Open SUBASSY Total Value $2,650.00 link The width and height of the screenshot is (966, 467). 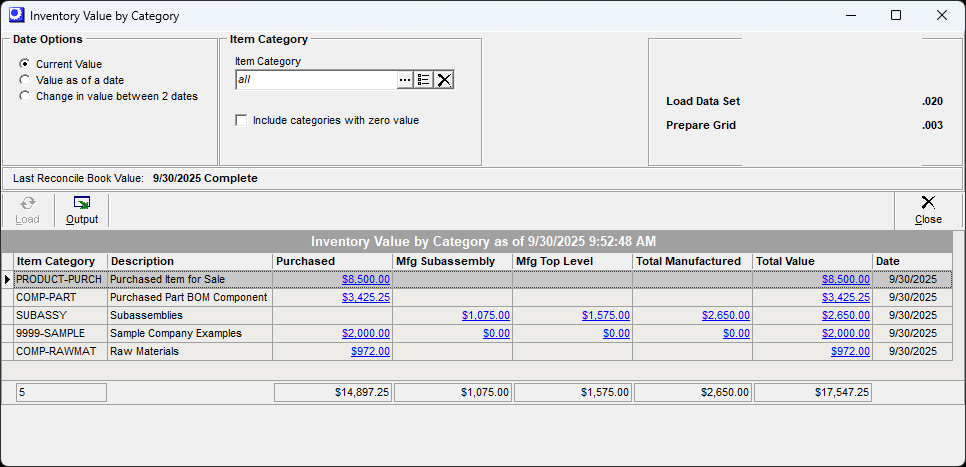tap(846, 315)
